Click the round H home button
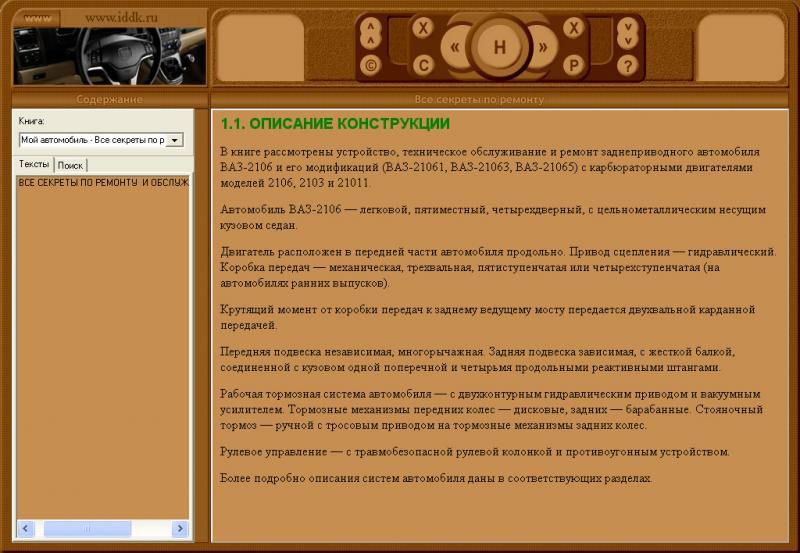This screenshot has height=553, width=800. 499,46
